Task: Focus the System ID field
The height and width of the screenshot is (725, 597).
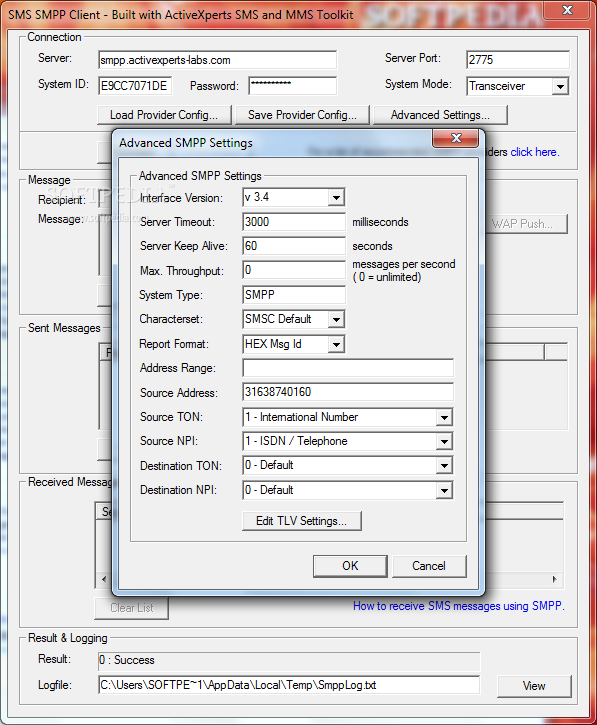Action: coord(135,86)
